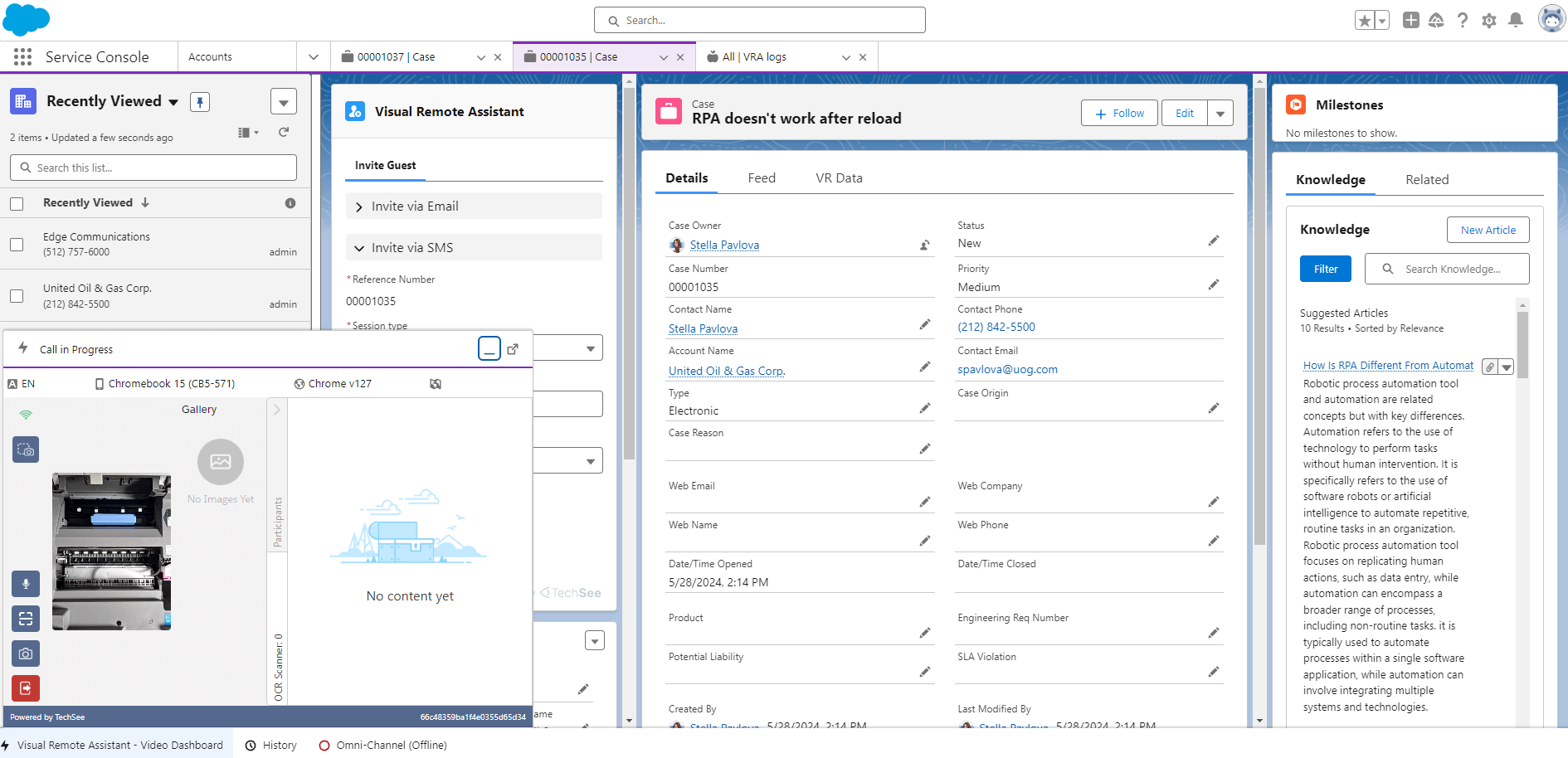Open the History utility bar item
Image resolution: width=1568 pixels, height=758 pixels.
coord(271,746)
